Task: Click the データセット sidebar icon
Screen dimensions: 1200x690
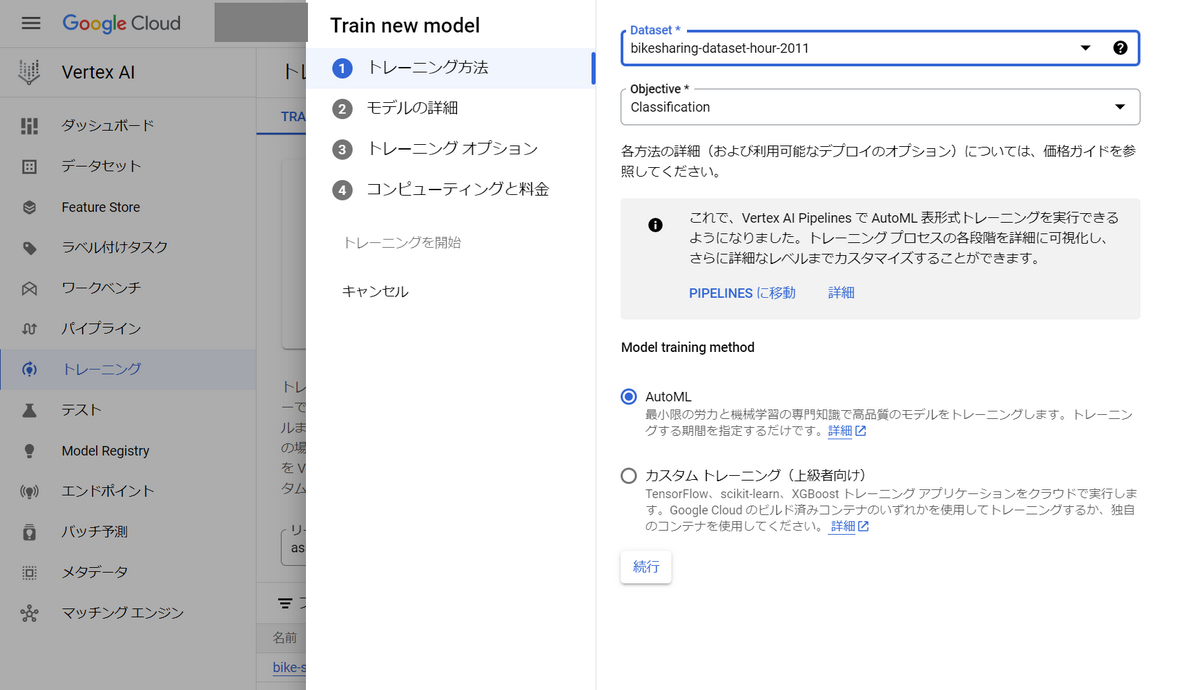Action: coord(29,166)
